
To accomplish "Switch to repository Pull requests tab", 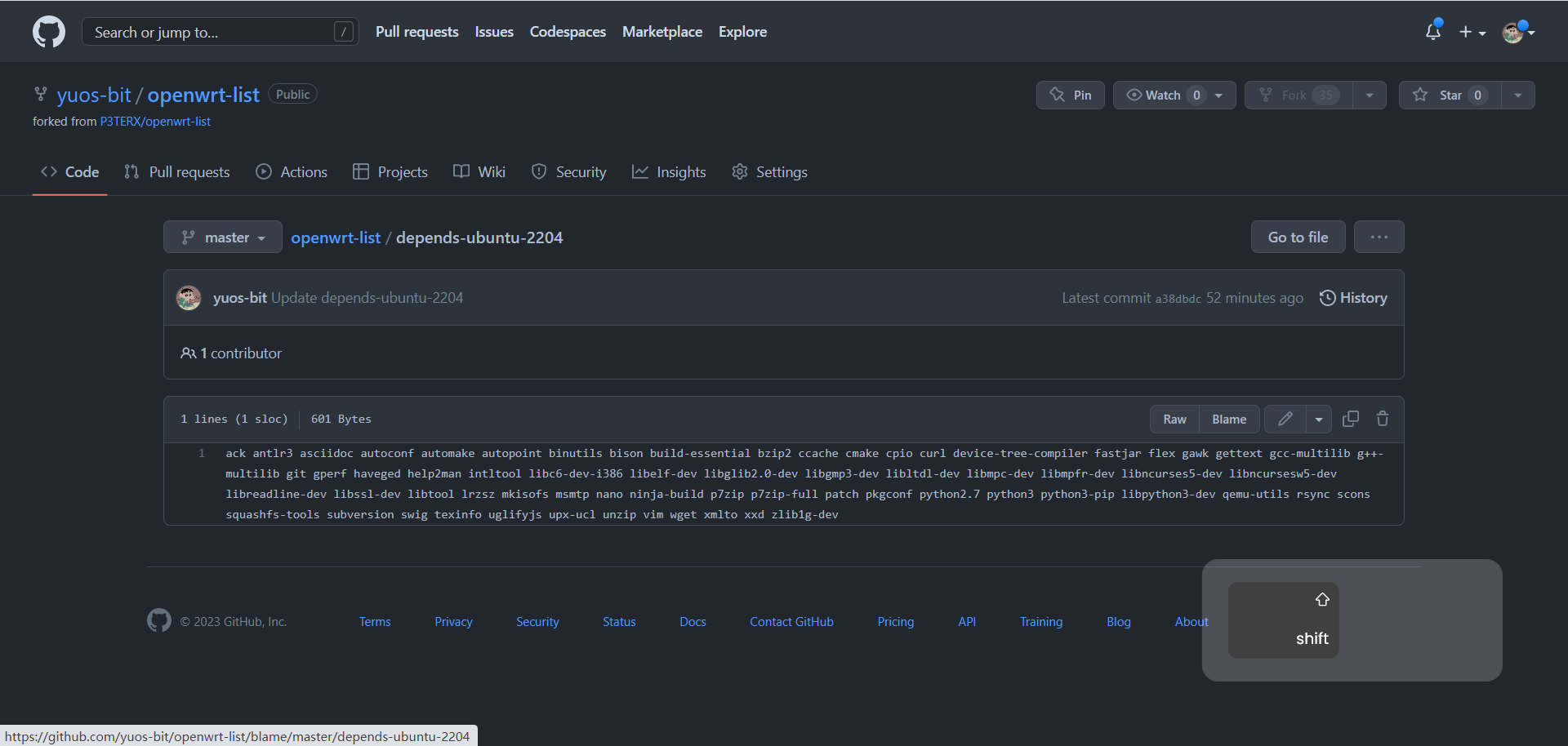I will pos(177,172).
